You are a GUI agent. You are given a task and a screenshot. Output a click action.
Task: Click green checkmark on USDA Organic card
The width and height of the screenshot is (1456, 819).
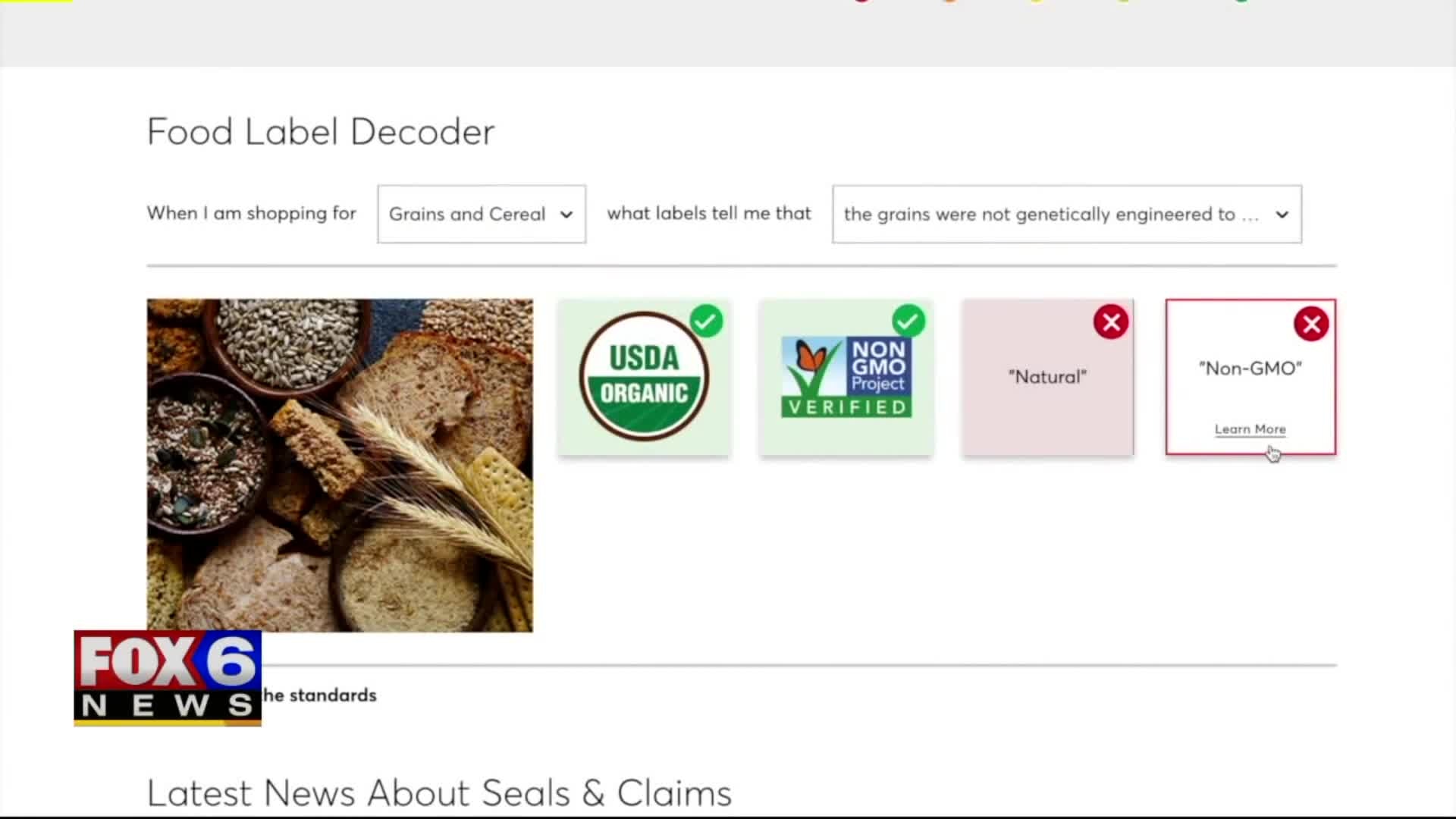[x=706, y=322]
